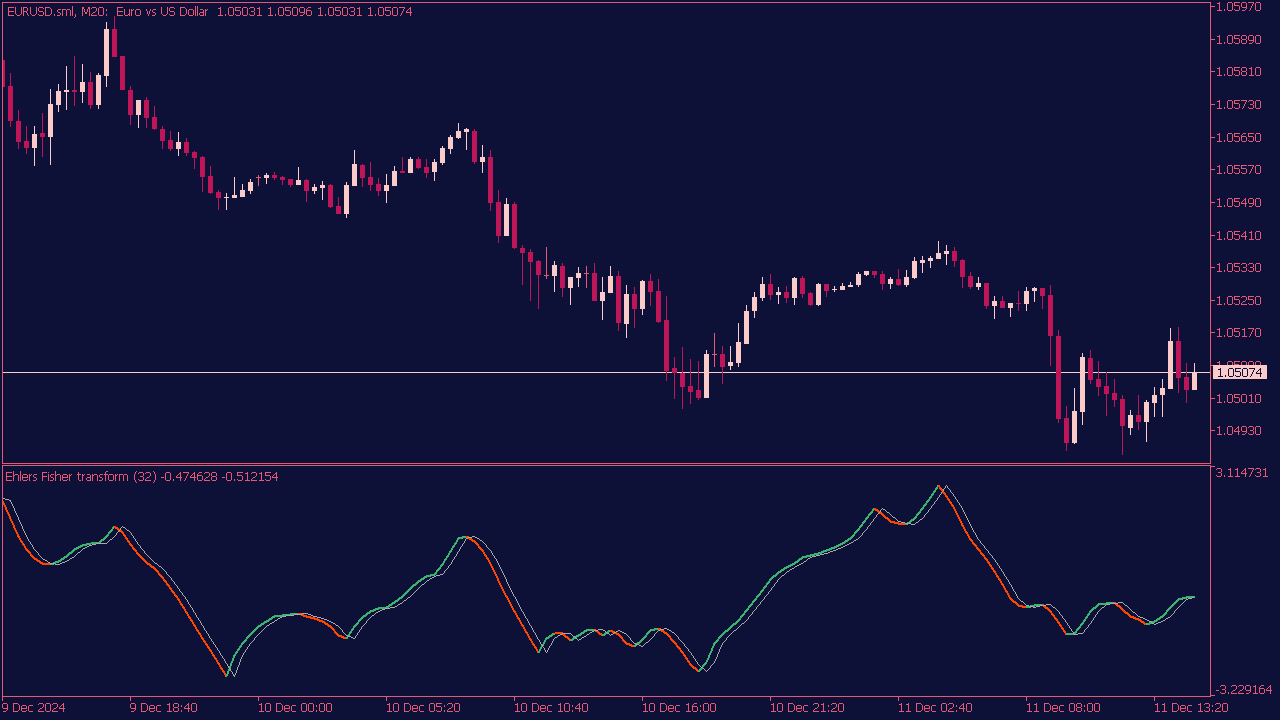Click the 10 Dec 10:40 time label
Image resolution: width=1280 pixels, height=720 pixels.
point(551,708)
